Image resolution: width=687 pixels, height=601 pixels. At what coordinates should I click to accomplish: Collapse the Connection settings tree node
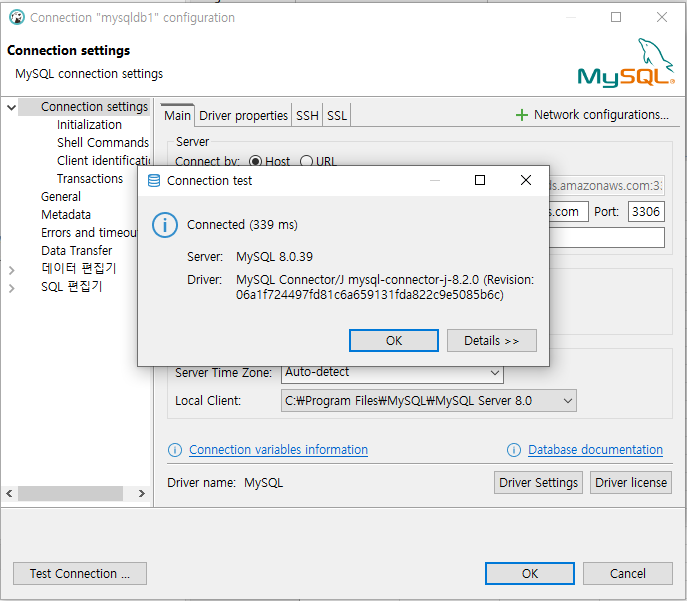point(12,107)
